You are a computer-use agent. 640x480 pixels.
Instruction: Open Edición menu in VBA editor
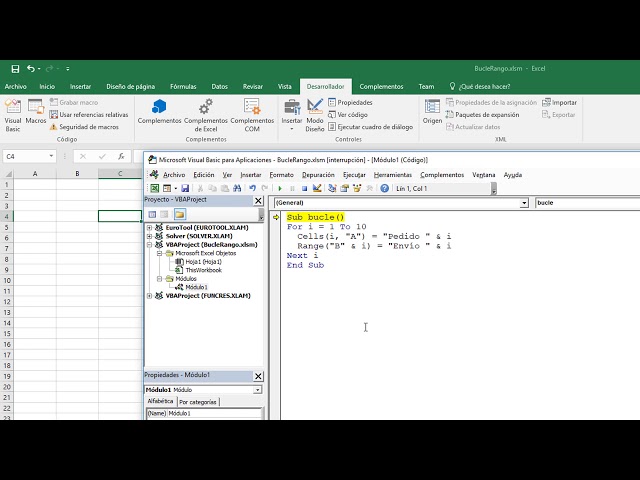point(204,175)
